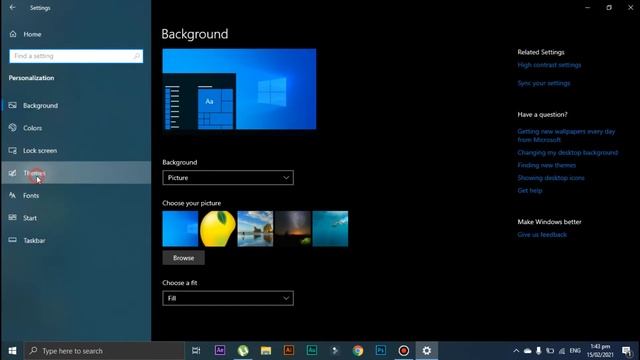Open High contrast settings link
Viewport: 640px width, 360px height.
coord(549,65)
